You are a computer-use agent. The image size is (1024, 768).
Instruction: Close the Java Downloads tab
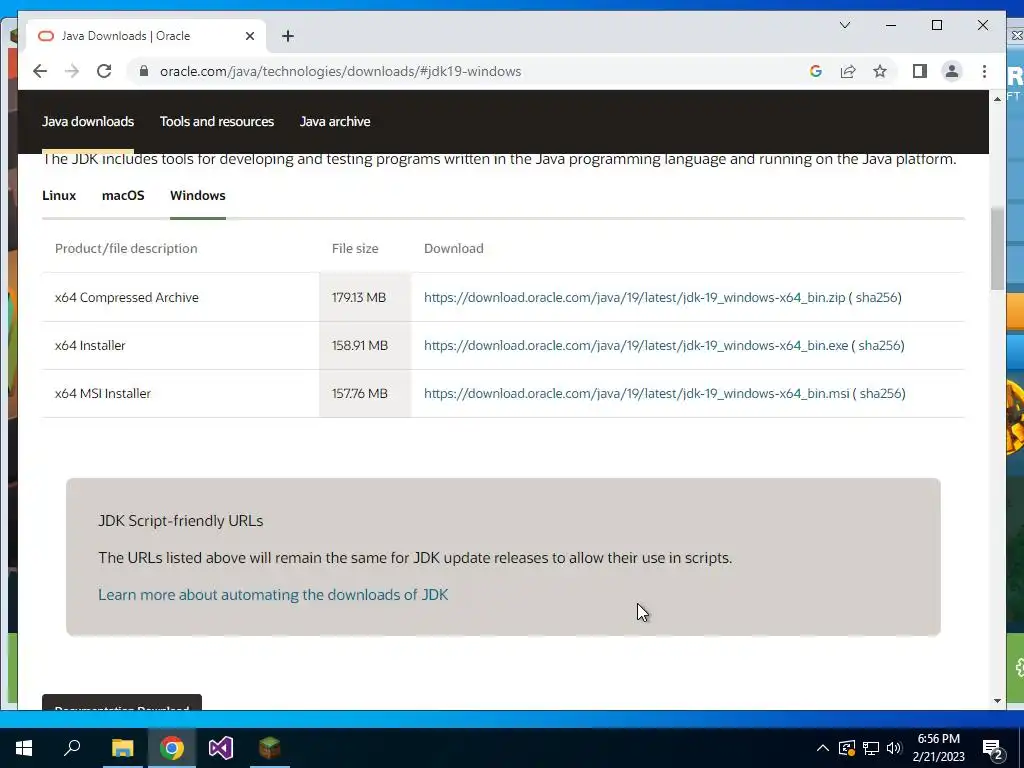(249, 36)
